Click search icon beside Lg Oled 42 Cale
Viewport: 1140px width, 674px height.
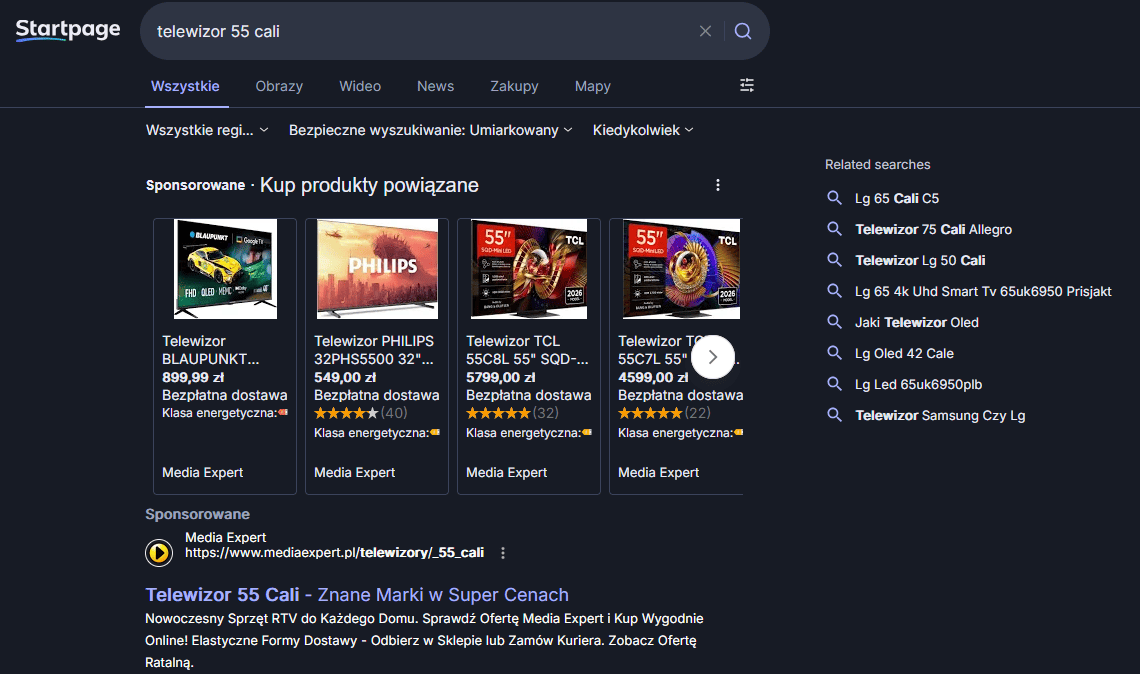tap(835, 353)
